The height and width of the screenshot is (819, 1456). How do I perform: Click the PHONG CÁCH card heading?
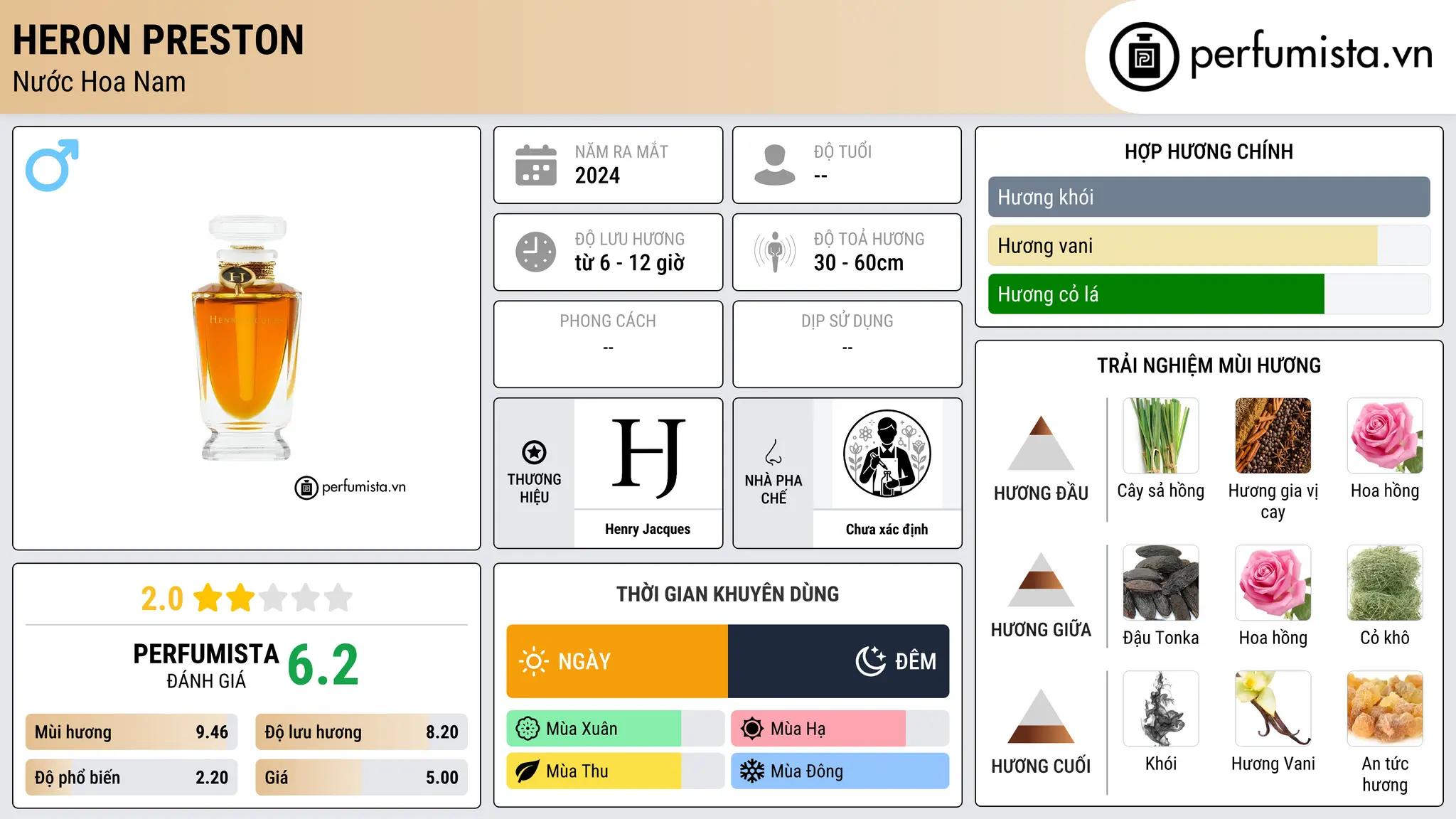tap(608, 321)
